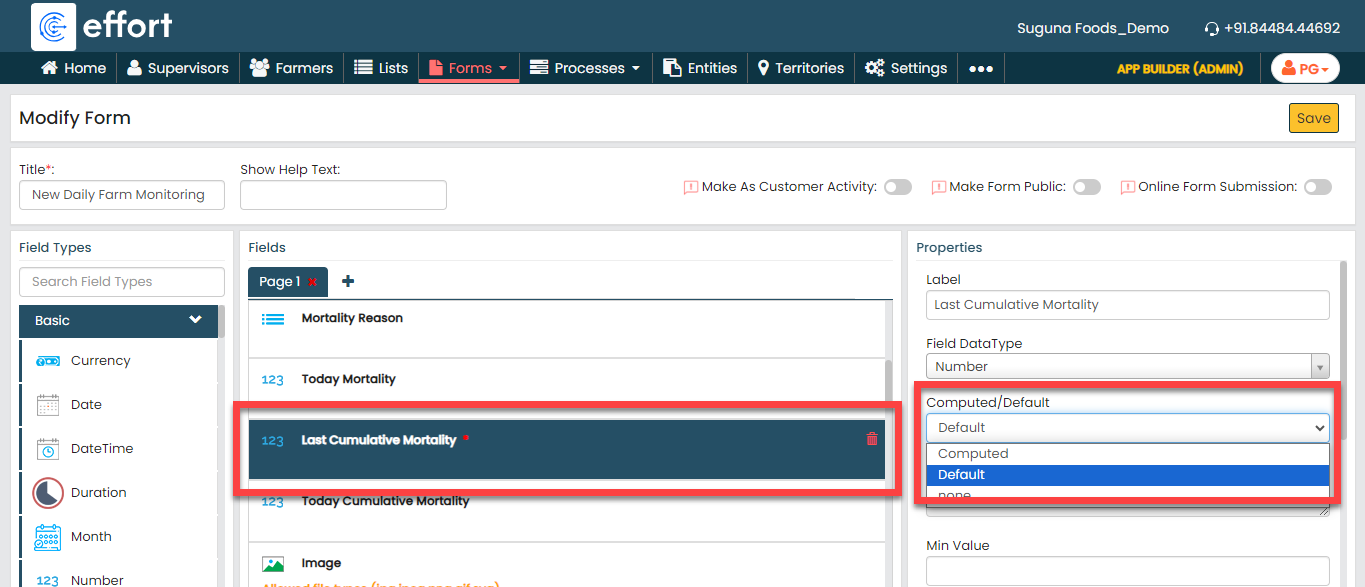The width and height of the screenshot is (1365, 587).
Task: Go to the Territories tab
Action: tap(800, 68)
